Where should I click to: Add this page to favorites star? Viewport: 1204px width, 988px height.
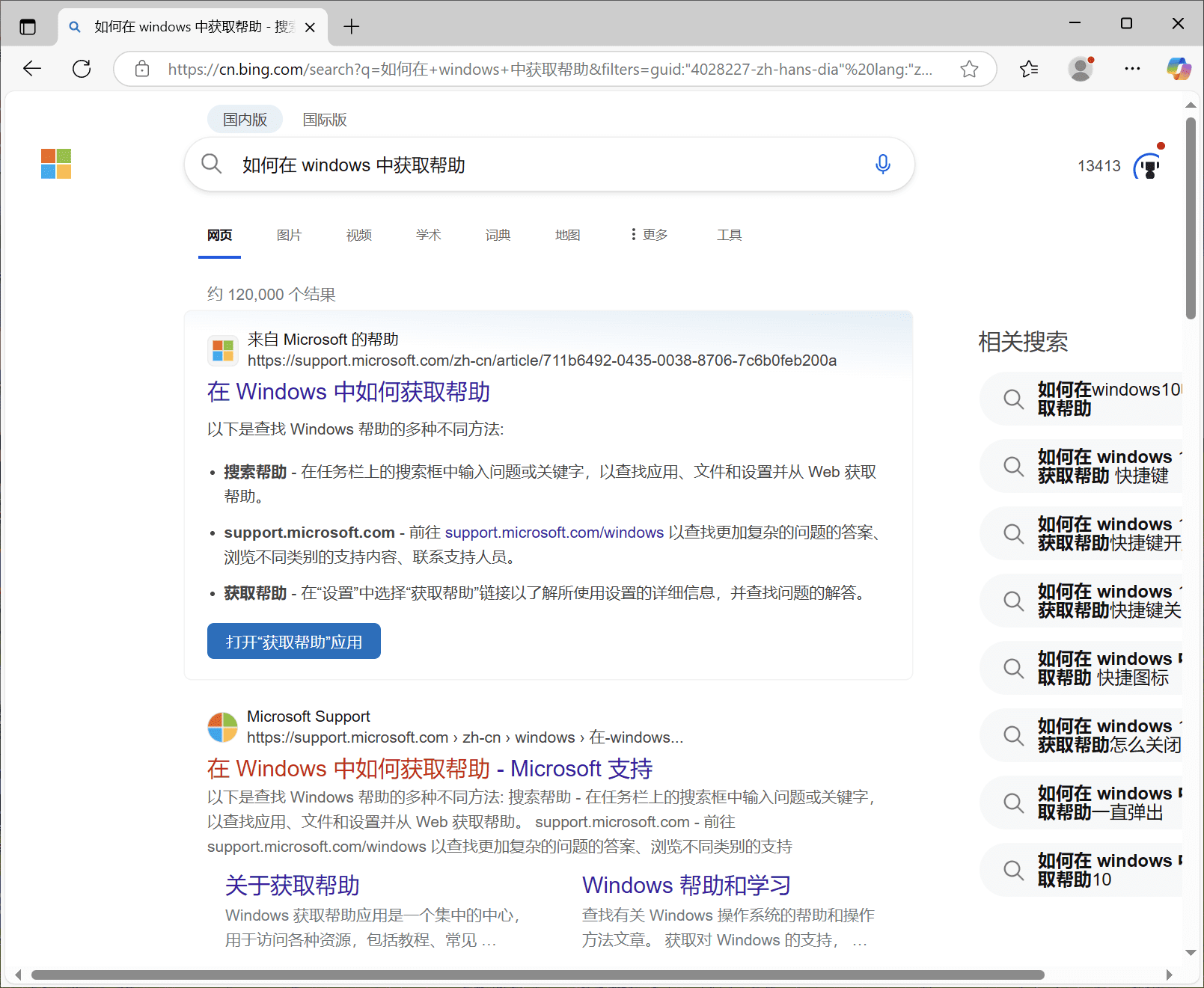[x=969, y=69]
